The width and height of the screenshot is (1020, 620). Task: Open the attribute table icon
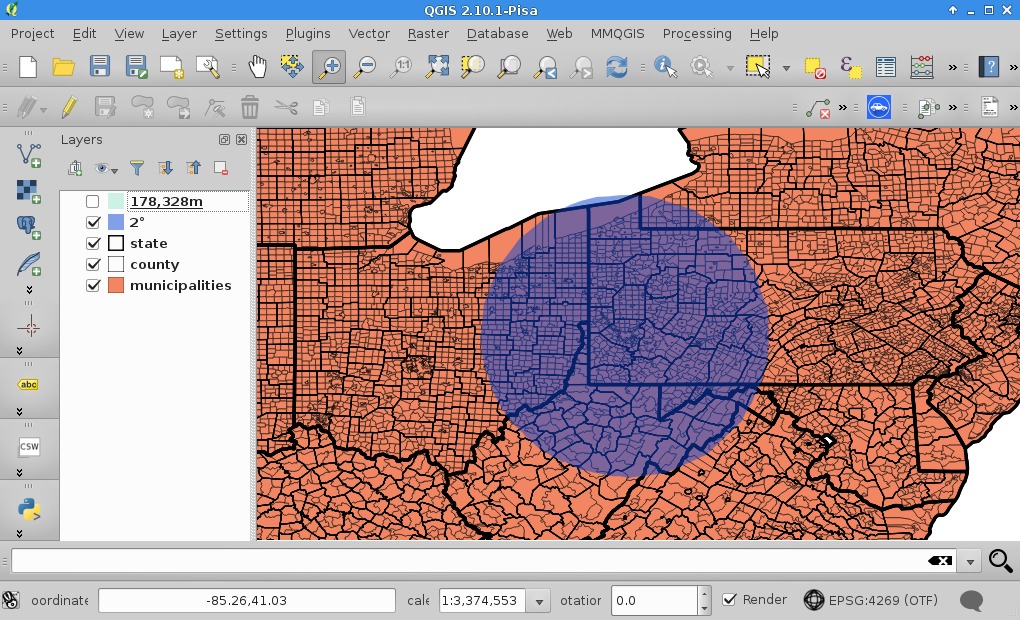885,67
